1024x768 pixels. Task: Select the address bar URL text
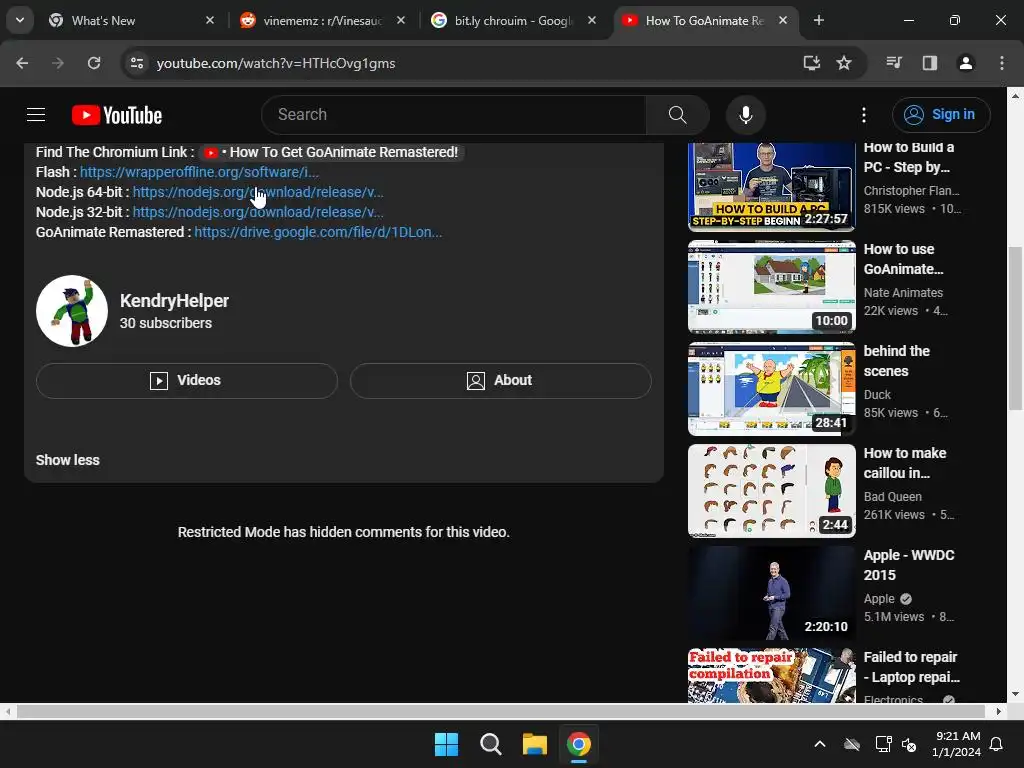tap(276, 63)
